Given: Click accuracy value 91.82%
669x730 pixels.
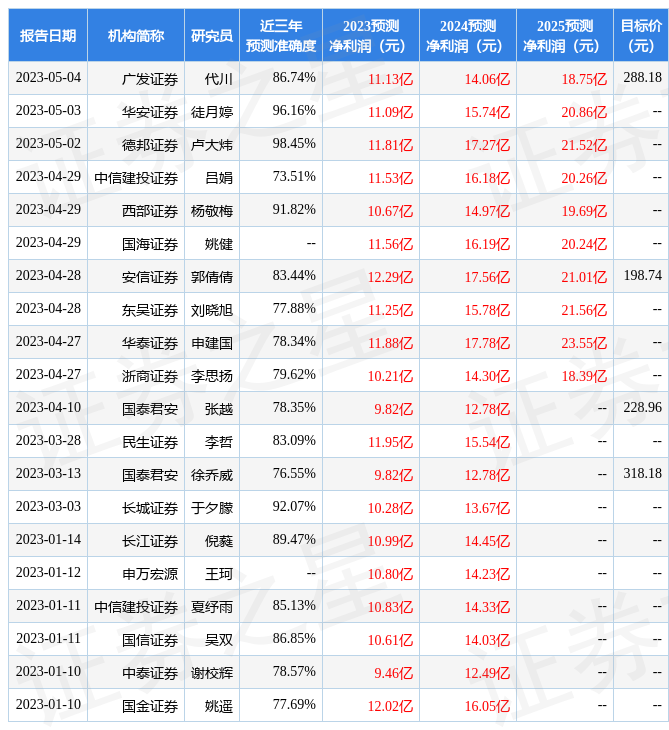Looking at the screenshot, I should pyautogui.click(x=294, y=210).
